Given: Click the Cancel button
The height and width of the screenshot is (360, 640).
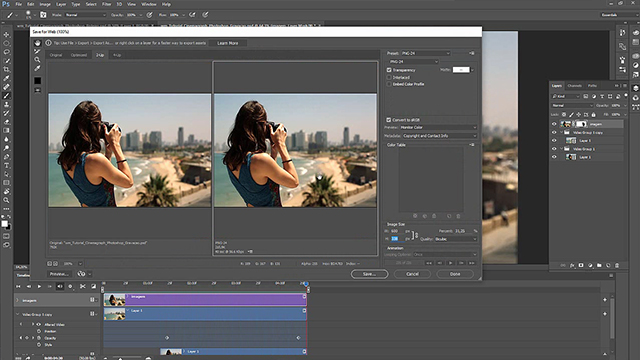Looking at the screenshot, I should tap(412, 274).
